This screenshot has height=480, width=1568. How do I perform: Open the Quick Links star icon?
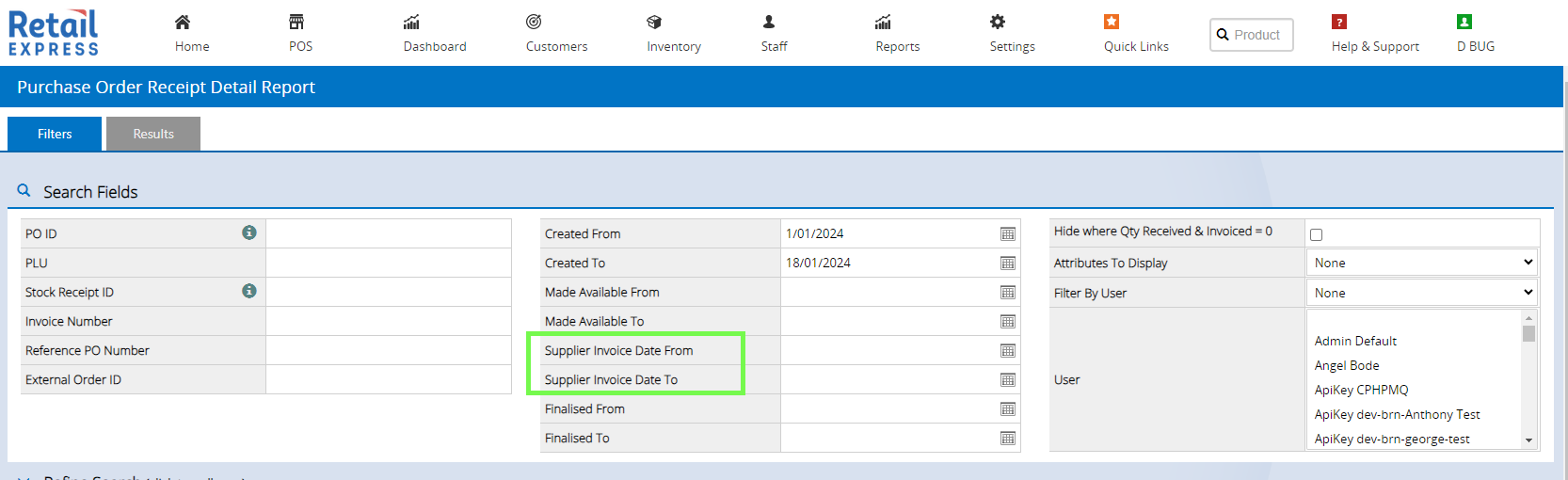[1112, 22]
